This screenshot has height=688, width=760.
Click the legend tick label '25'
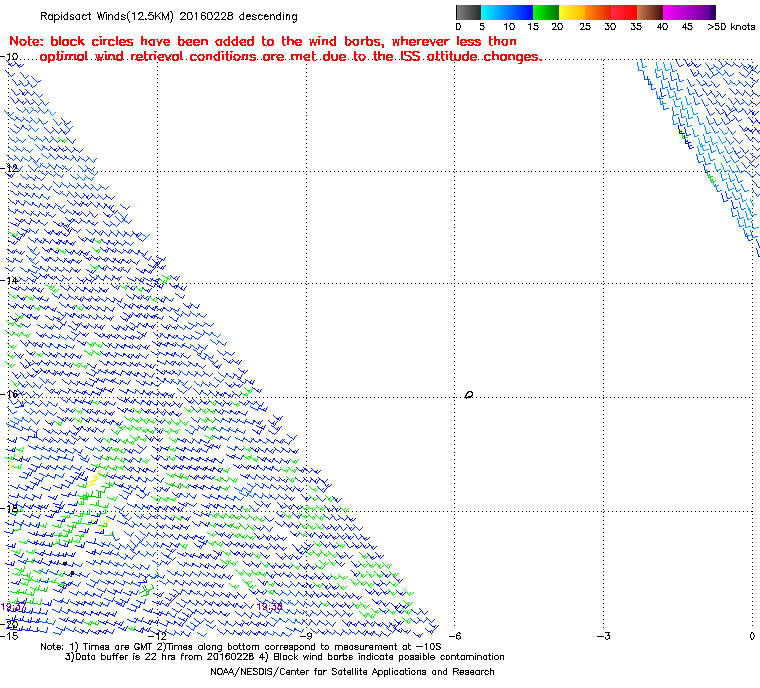point(585,27)
